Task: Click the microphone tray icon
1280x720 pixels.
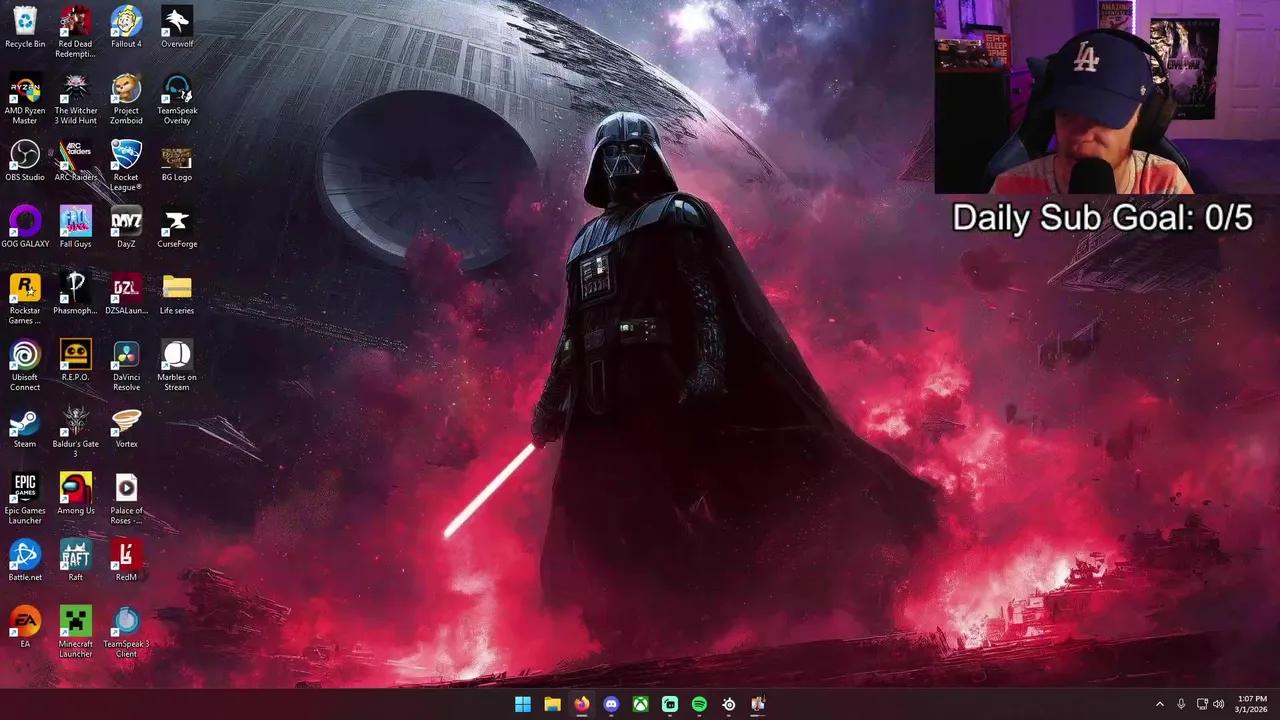Action: click(x=1181, y=704)
